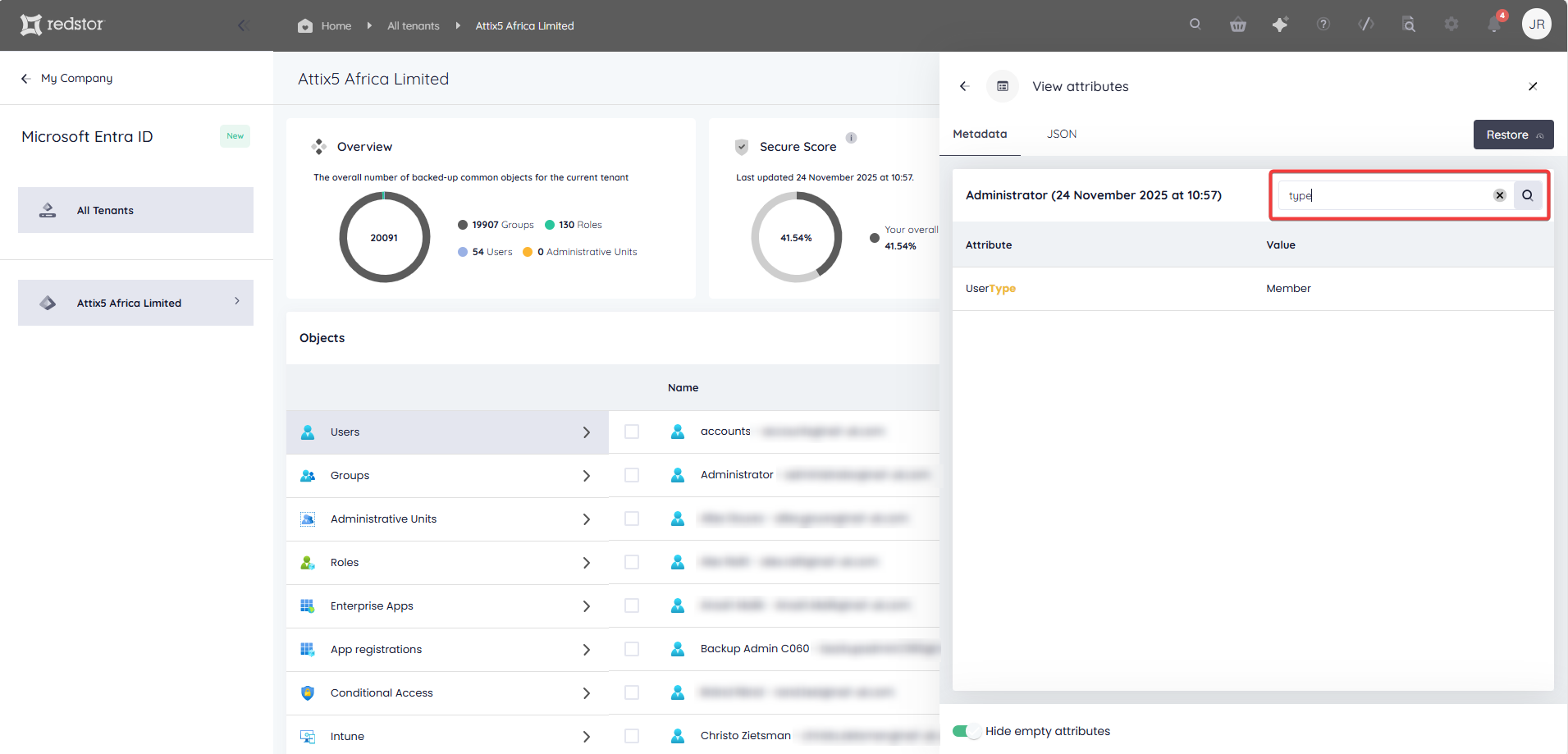Viewport: 1568px width, 754px height.
Task: Click the code slash icon
Action: tap(1366, 25)
